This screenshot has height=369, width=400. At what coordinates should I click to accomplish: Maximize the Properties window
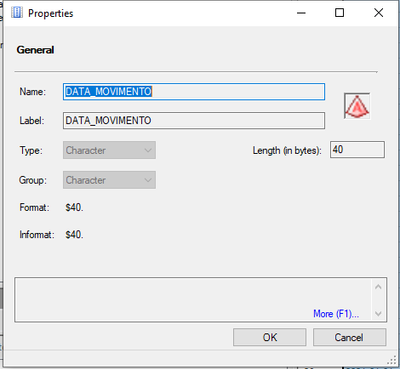tap(339, 13)
